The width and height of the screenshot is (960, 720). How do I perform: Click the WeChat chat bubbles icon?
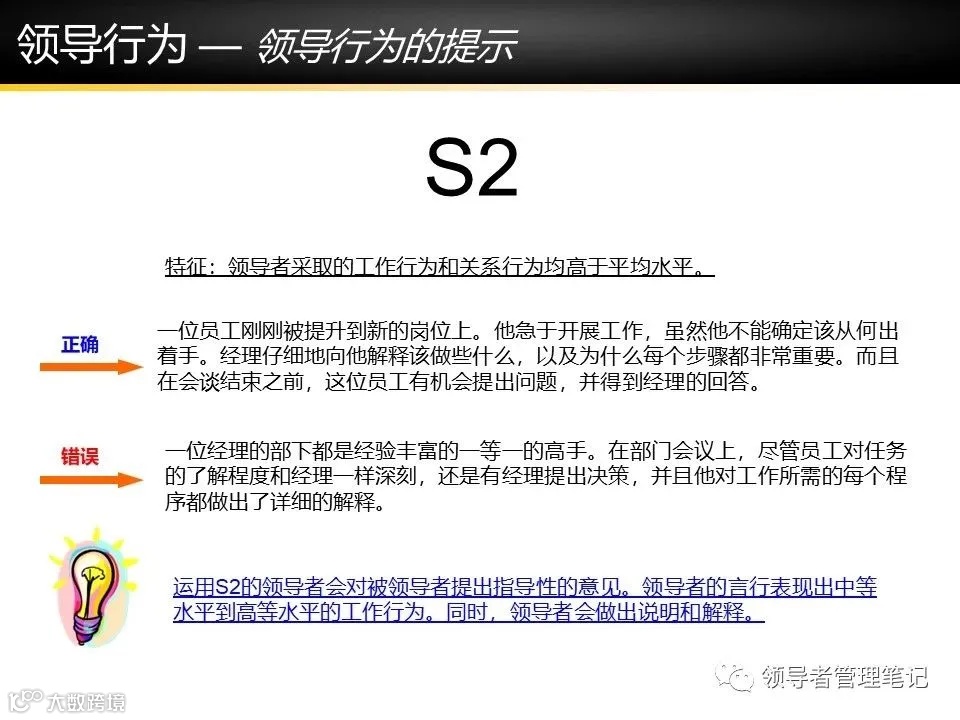coord(736,678)
